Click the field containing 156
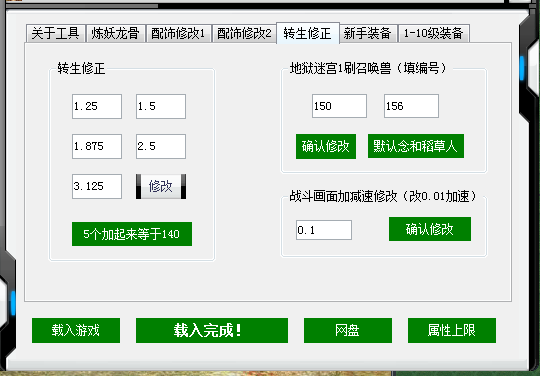The image size is (540, 376). pyautogui.click(x=411, y=106)
